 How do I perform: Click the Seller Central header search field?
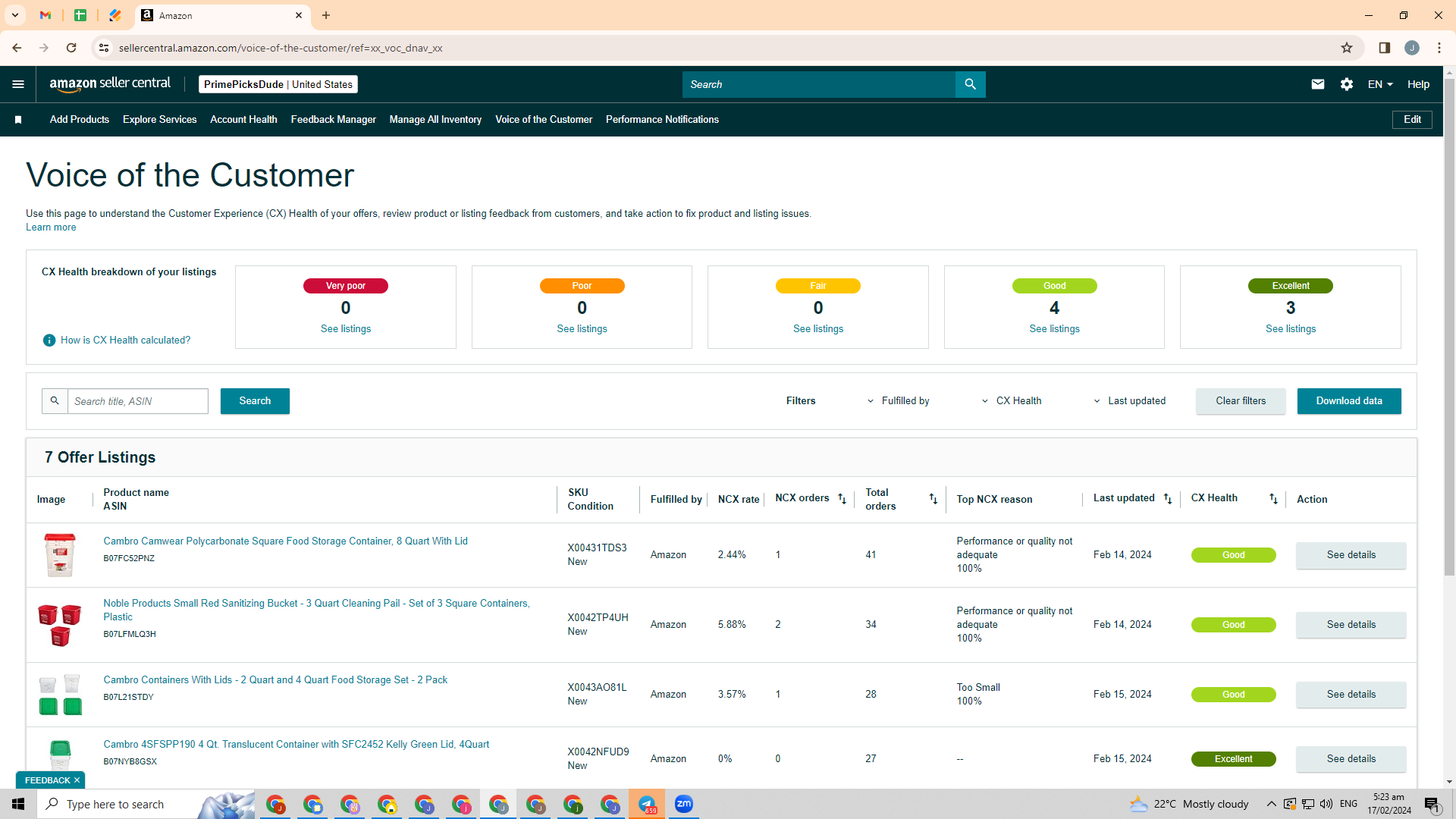coord(819,84)
